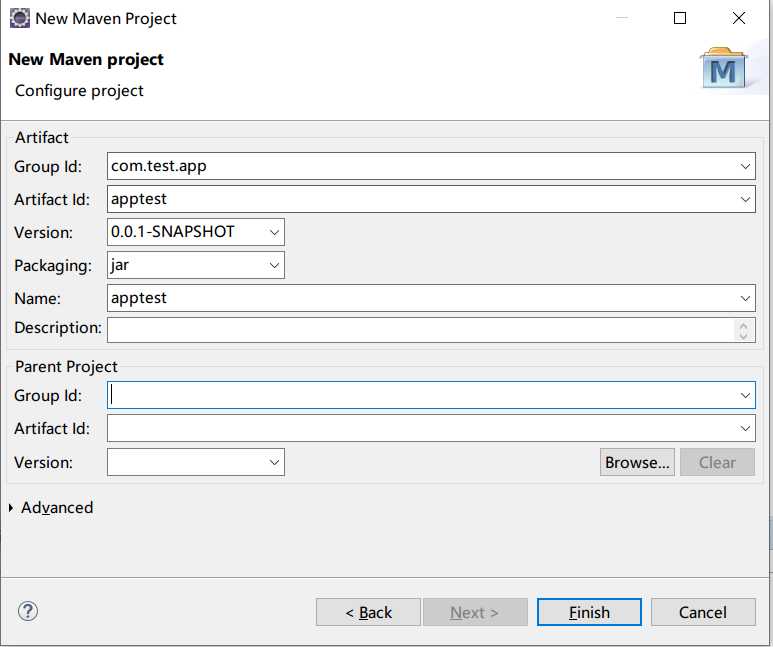Screen dimensions: 773x647
Task: Open the 0.0.1-SNAPSHOT Version dropdown
Action: pyautogui.click(x=275, y=232)
